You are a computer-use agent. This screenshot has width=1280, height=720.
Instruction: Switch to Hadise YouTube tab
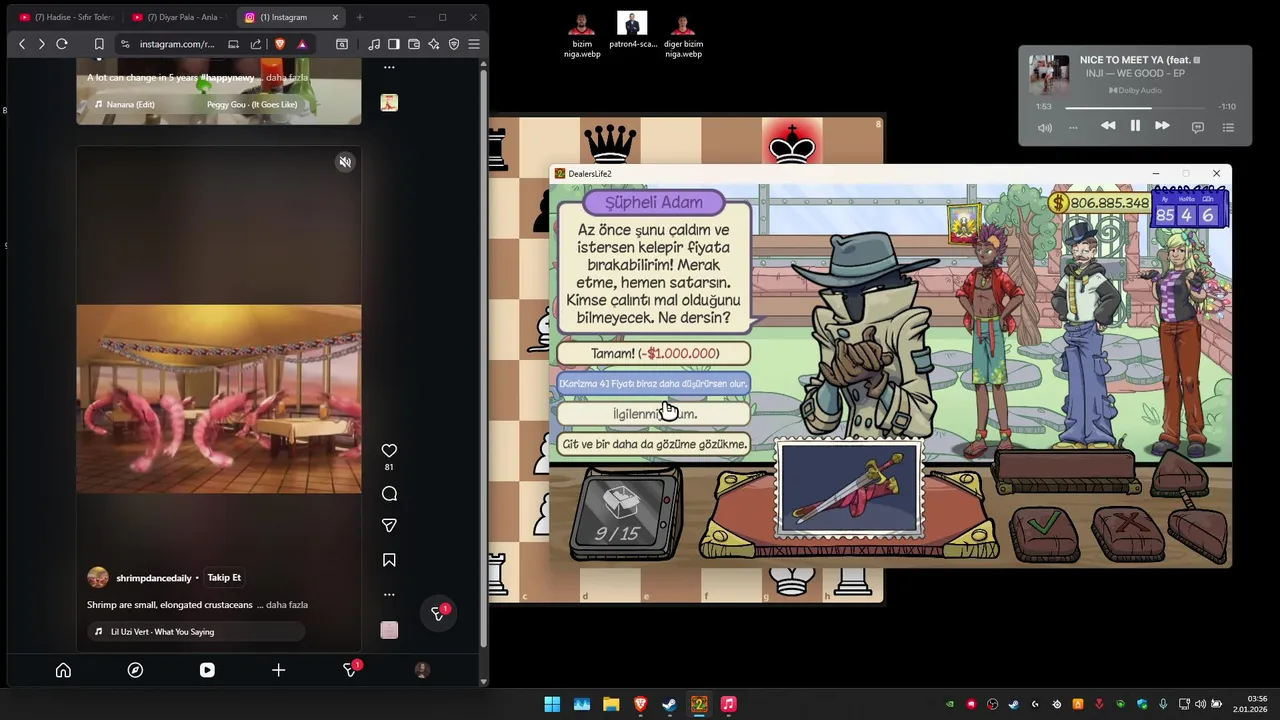(66, 17)
